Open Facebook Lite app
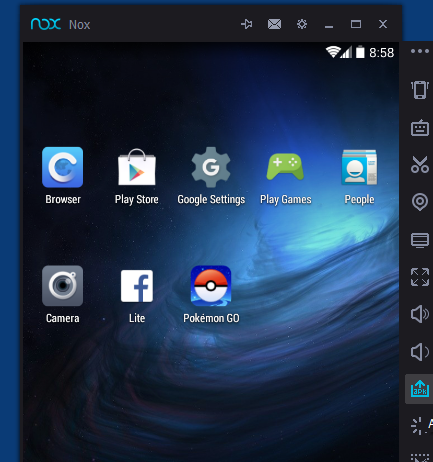The image size is (433, 462). click(137, 286)
